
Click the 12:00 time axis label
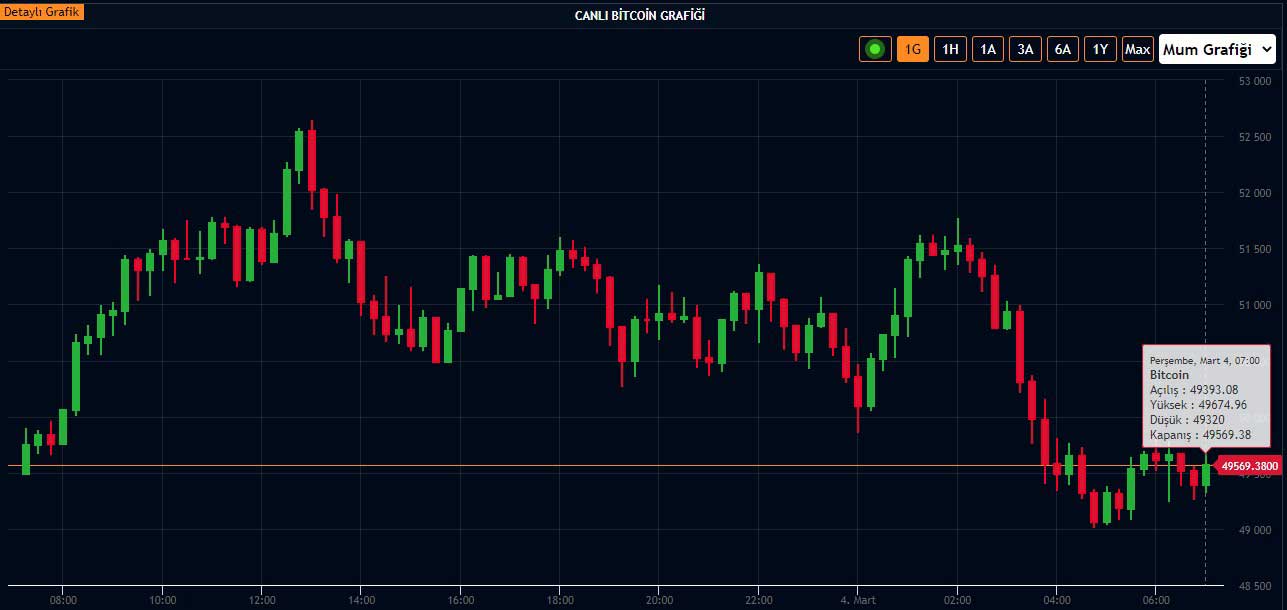coord(261,600)
